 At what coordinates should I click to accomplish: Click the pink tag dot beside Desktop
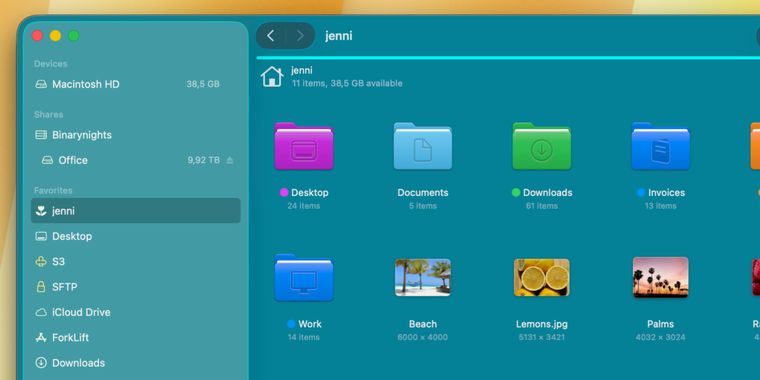[x=284, y=193]
